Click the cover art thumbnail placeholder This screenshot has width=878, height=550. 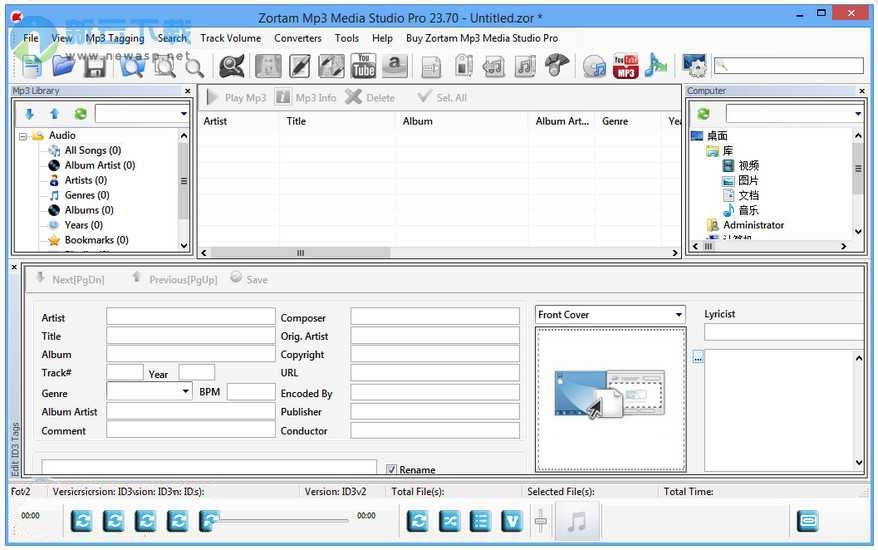pos(610,399)
